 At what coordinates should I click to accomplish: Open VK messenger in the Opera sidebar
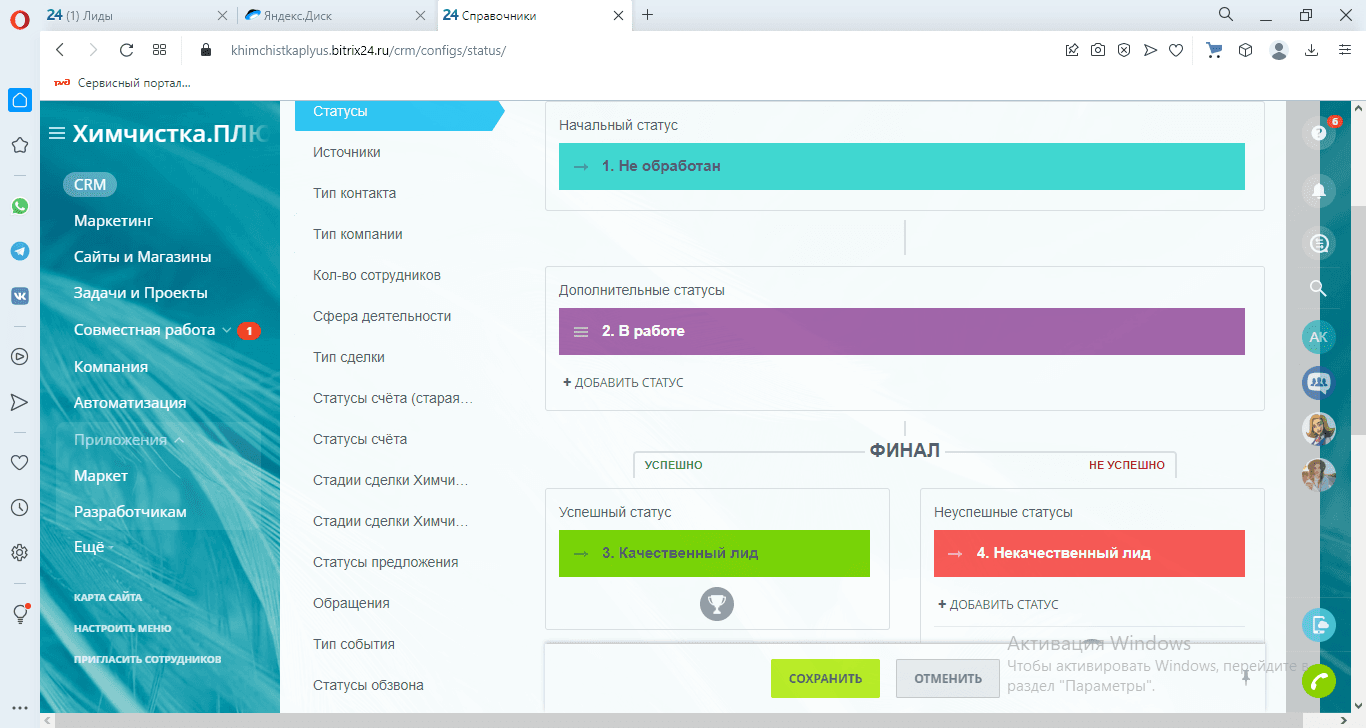tap(20, 295)
